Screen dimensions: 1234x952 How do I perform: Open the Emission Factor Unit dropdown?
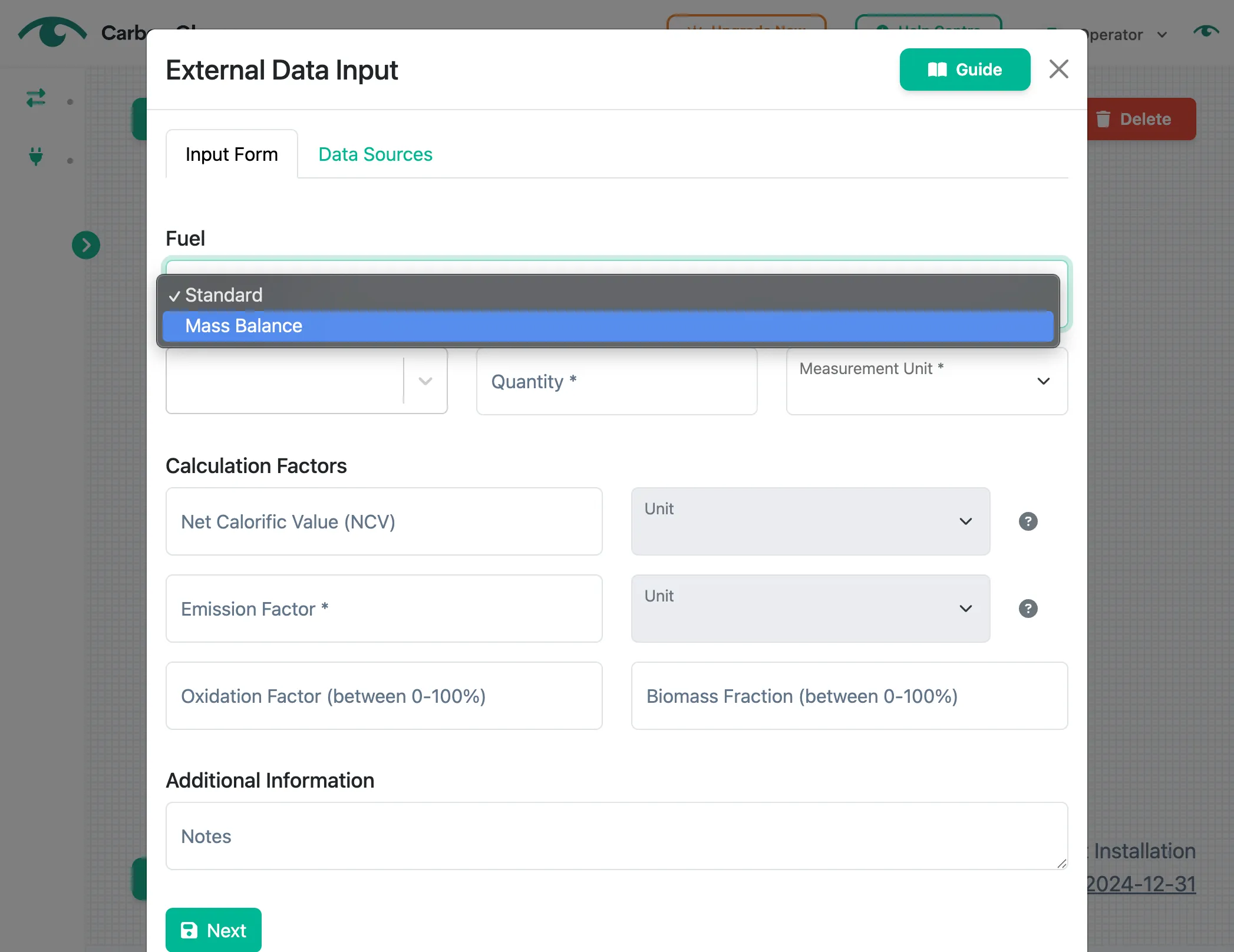click(x=810, y=609)
